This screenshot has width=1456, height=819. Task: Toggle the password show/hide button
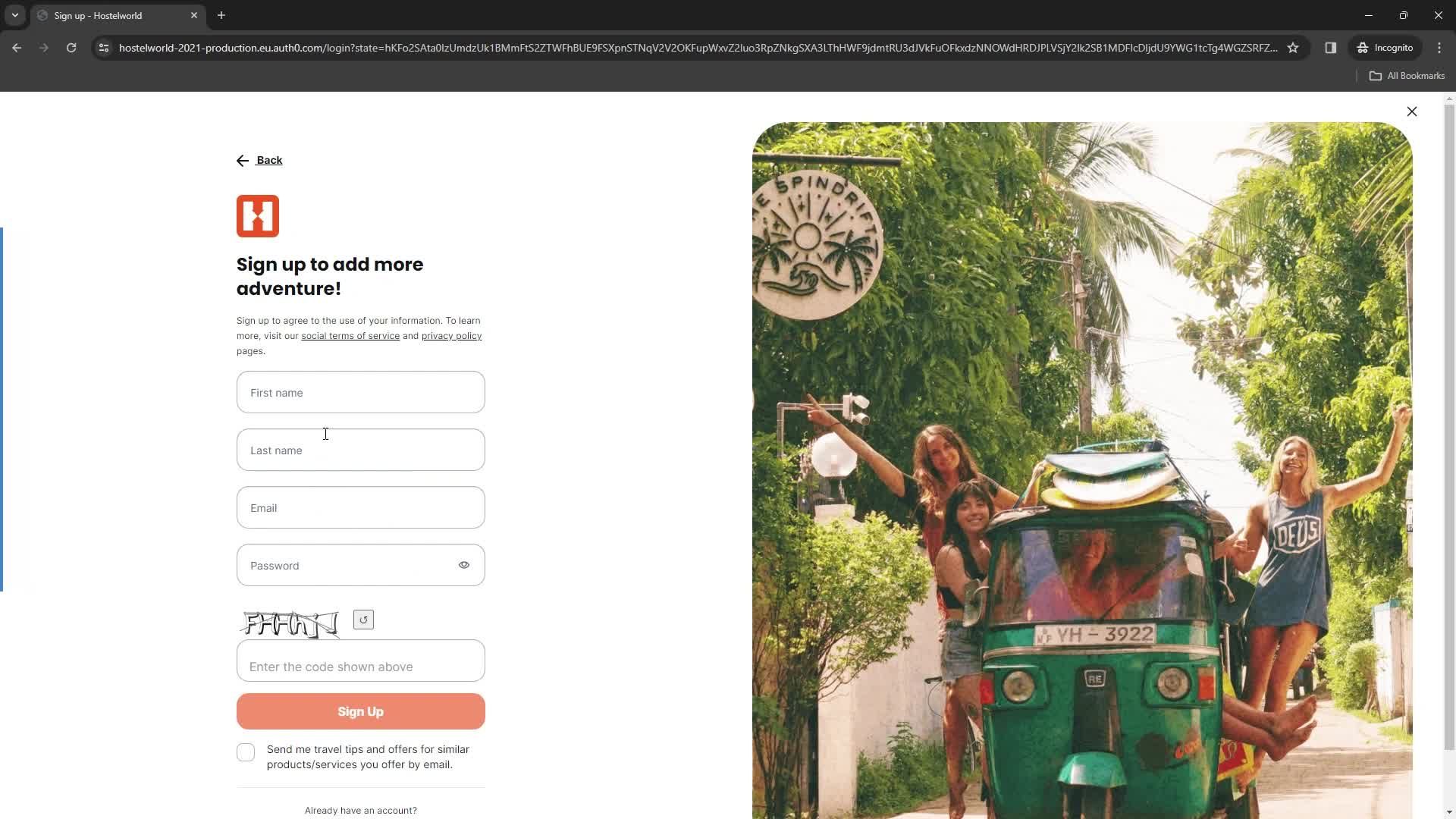pos(464,564)
